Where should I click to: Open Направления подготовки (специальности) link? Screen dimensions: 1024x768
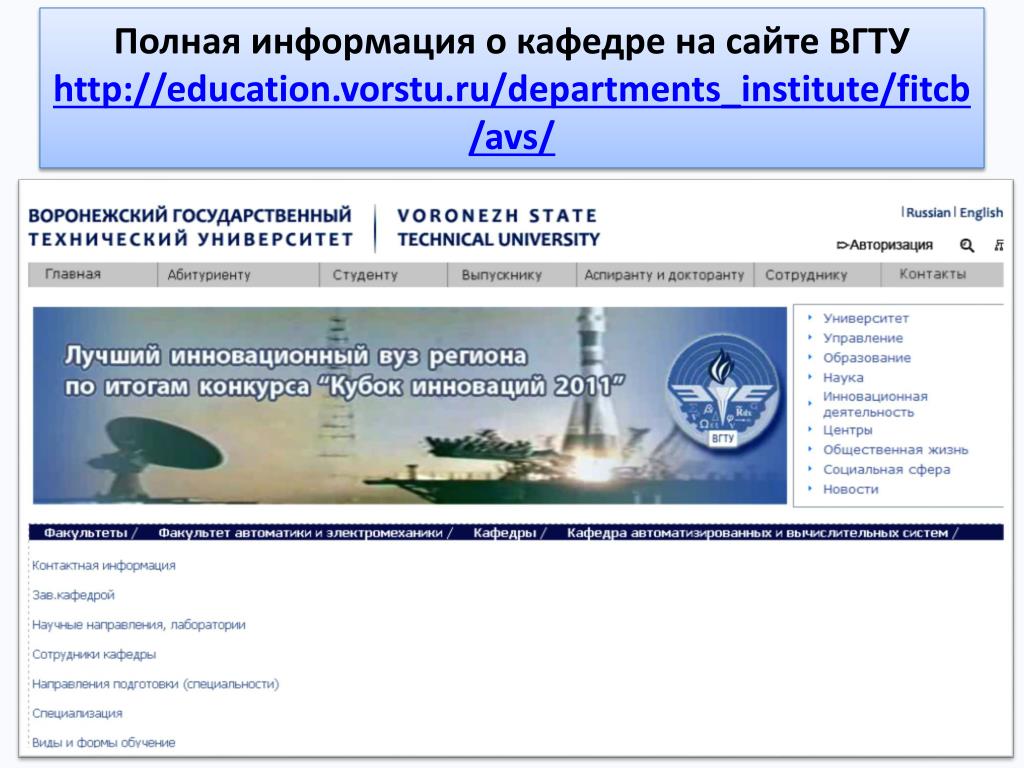(155, 684)
